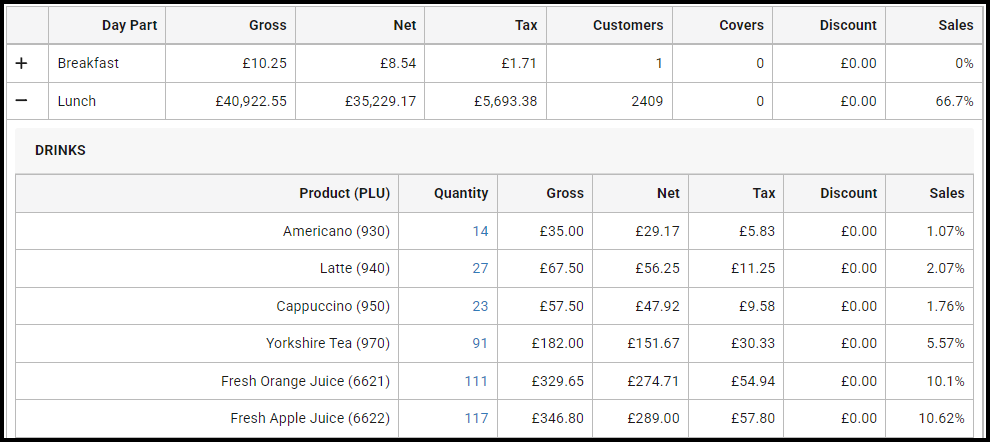This screenshot has width=990, height=442.
Task: Open Latte quantity link 27
Action: click(x=480, y=268)
